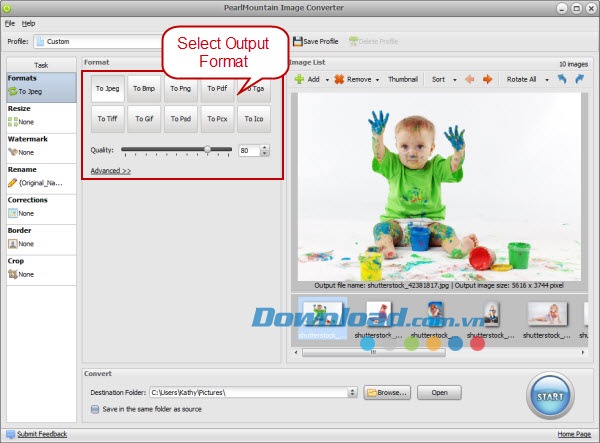Expand the Sort dropdown
Image resolution: width=600 pixels, height=443 pixels.
[455, 80]
